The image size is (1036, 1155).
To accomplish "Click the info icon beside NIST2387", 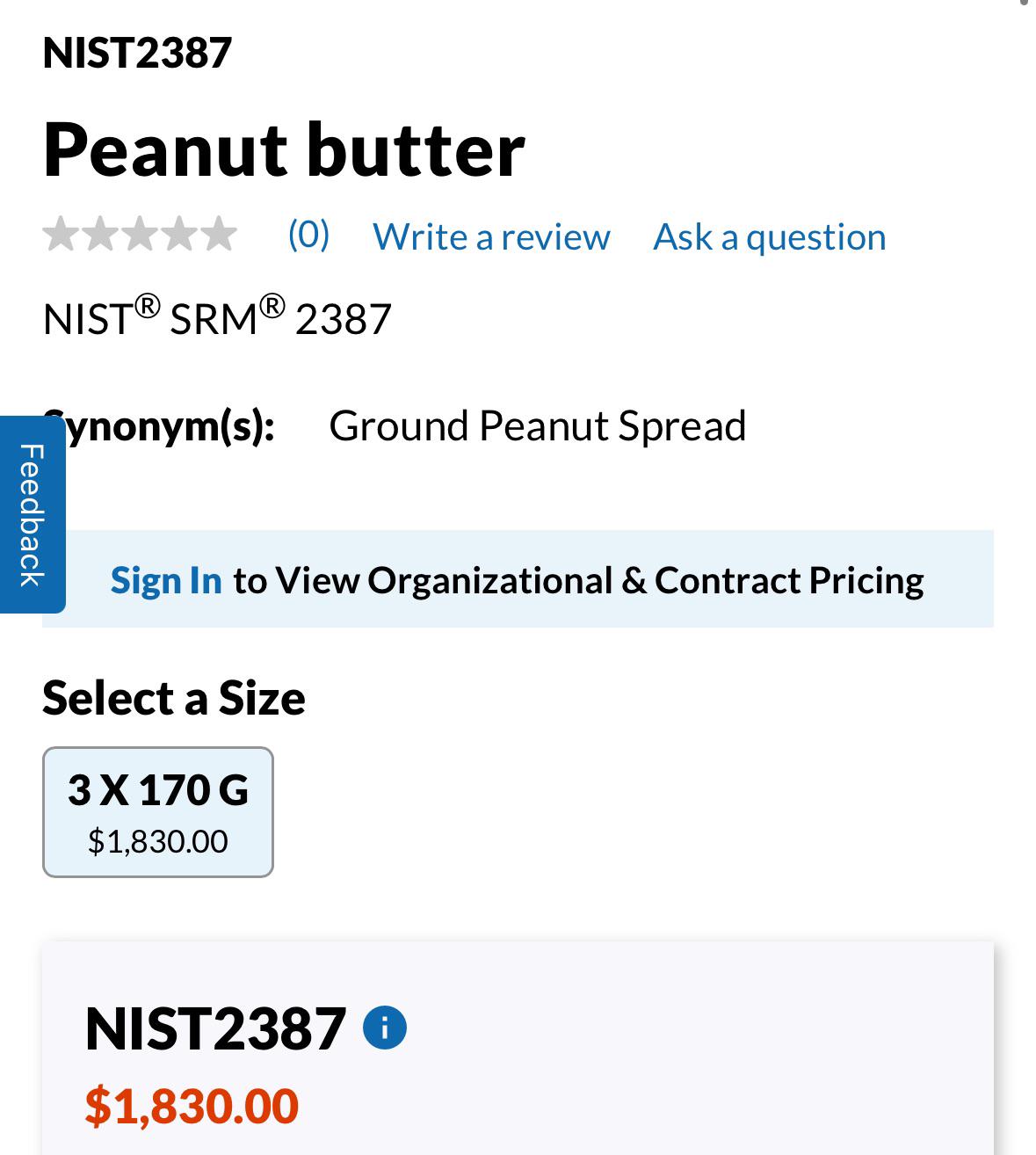I will point(385,1028).
